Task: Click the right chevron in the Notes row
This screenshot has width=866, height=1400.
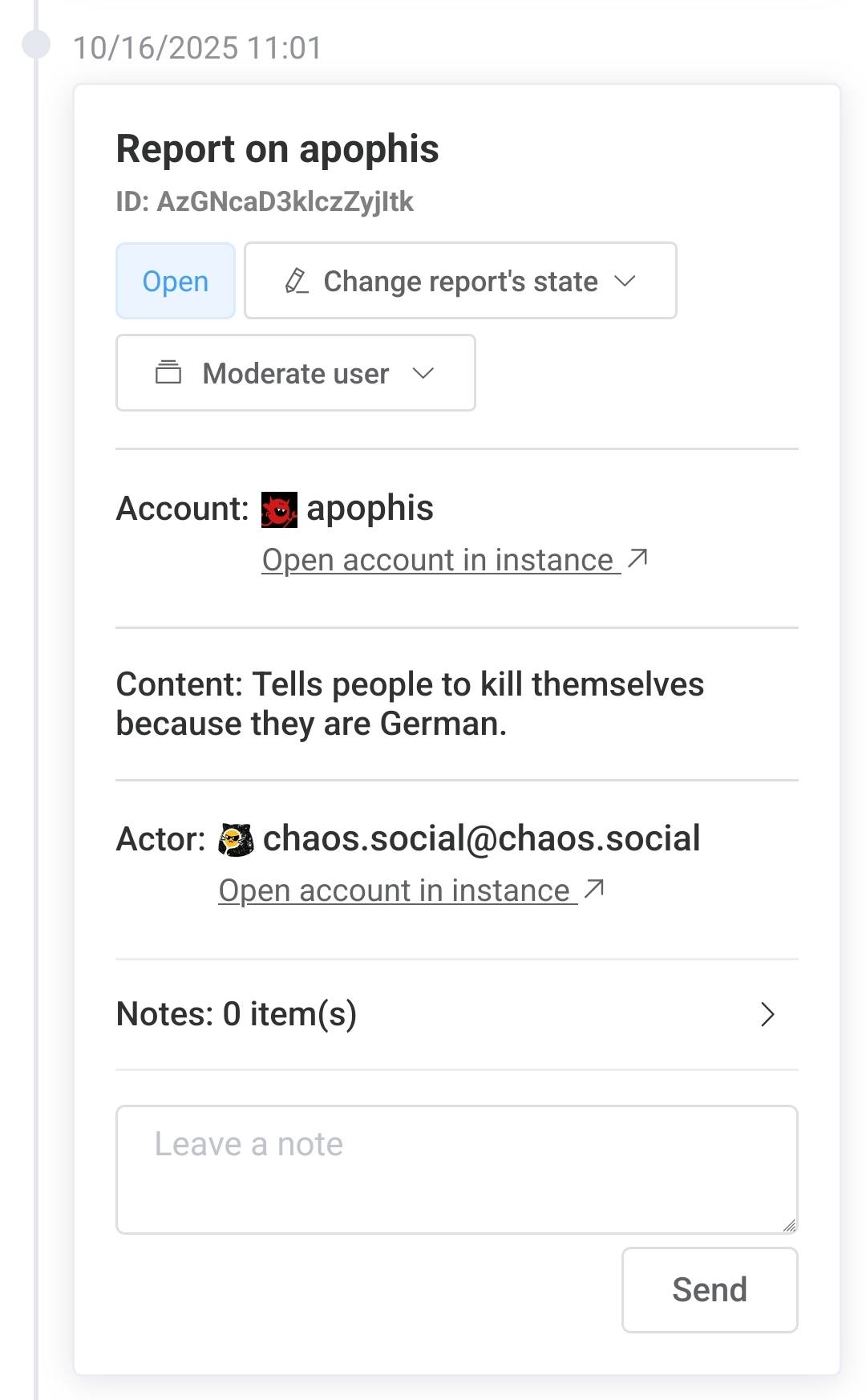Action: click(x=767, y=1015)
